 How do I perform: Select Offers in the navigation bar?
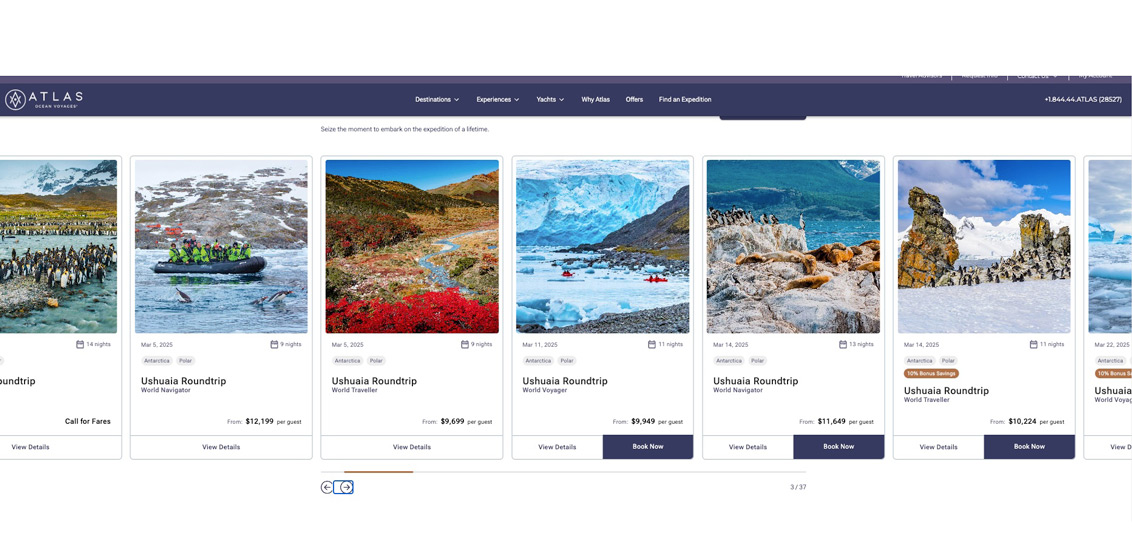(x=634, y=100)
